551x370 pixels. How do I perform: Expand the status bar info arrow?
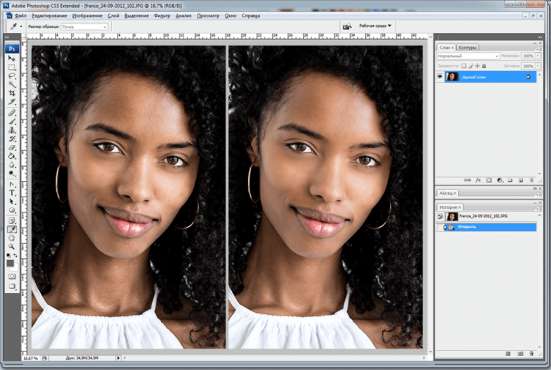click(118, 358)
